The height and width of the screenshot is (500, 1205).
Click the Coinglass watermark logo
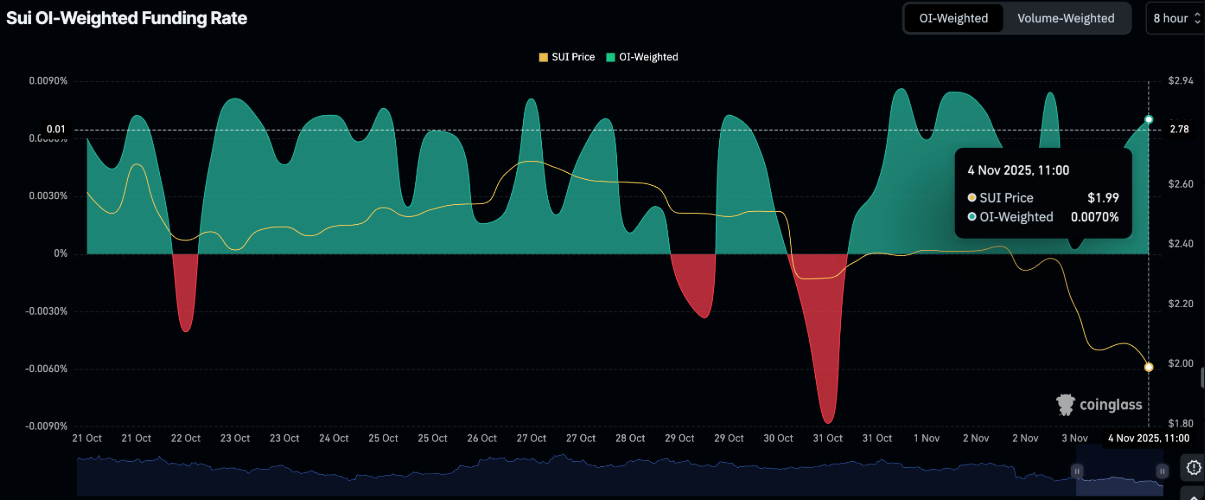(x=1099, y=404)
